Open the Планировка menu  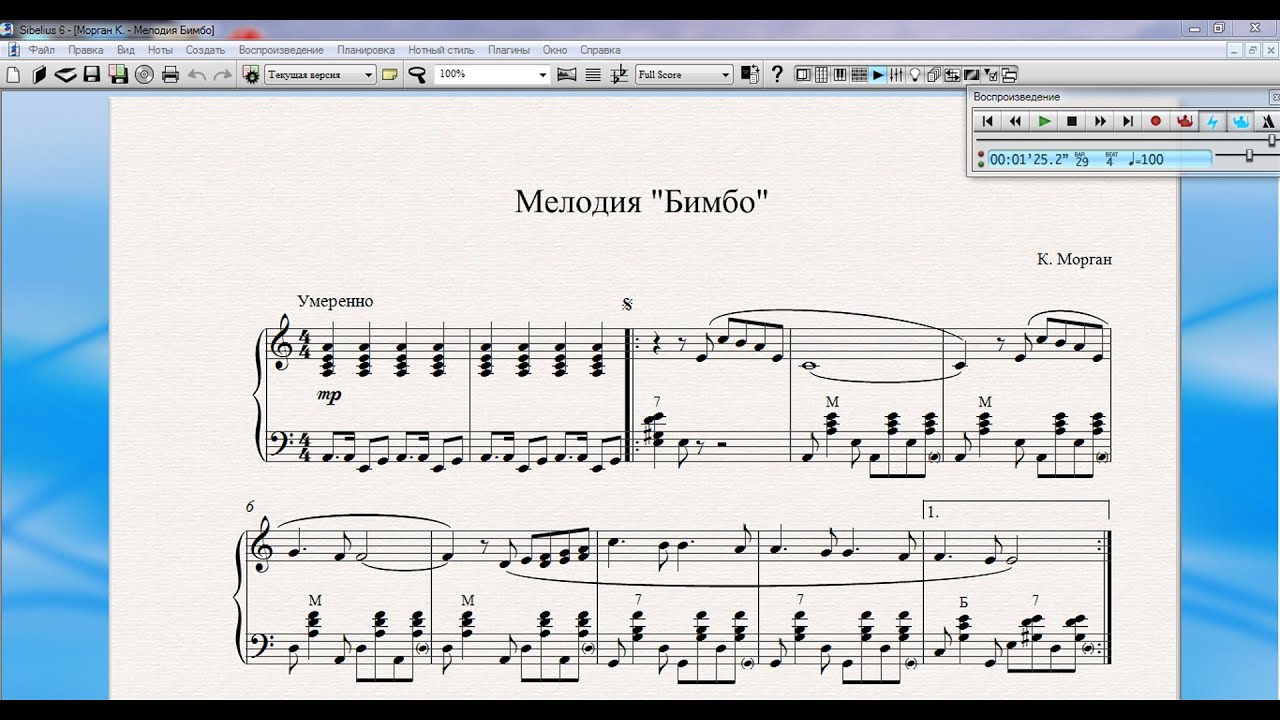pos(366,49)
